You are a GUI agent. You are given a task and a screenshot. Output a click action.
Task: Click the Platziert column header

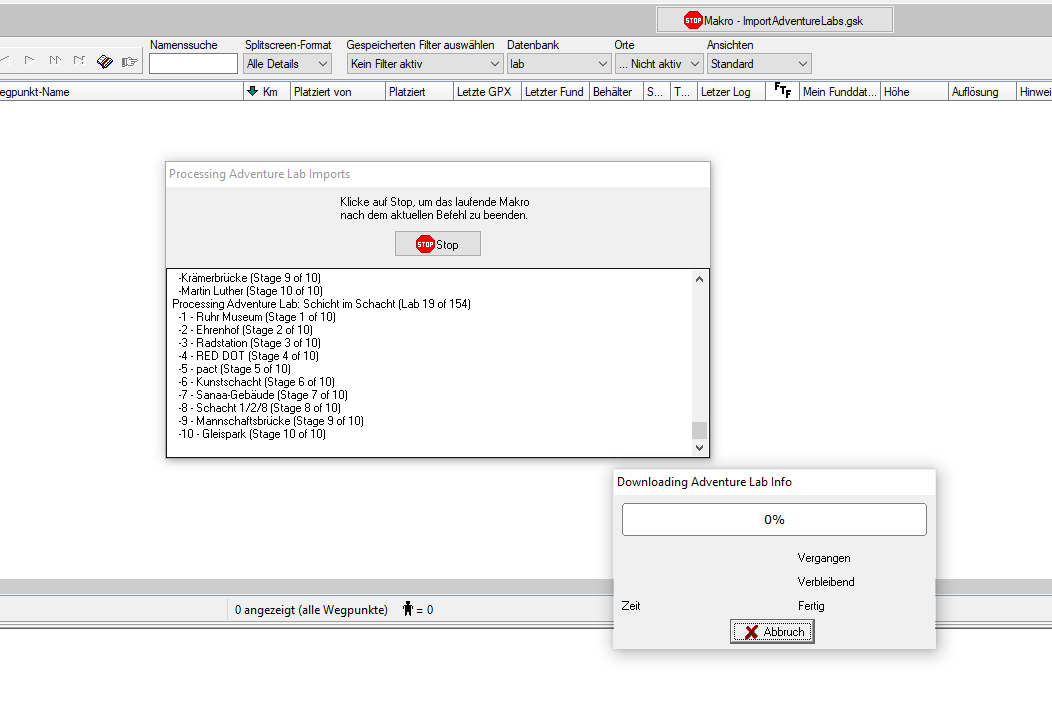tap(419, 92)
